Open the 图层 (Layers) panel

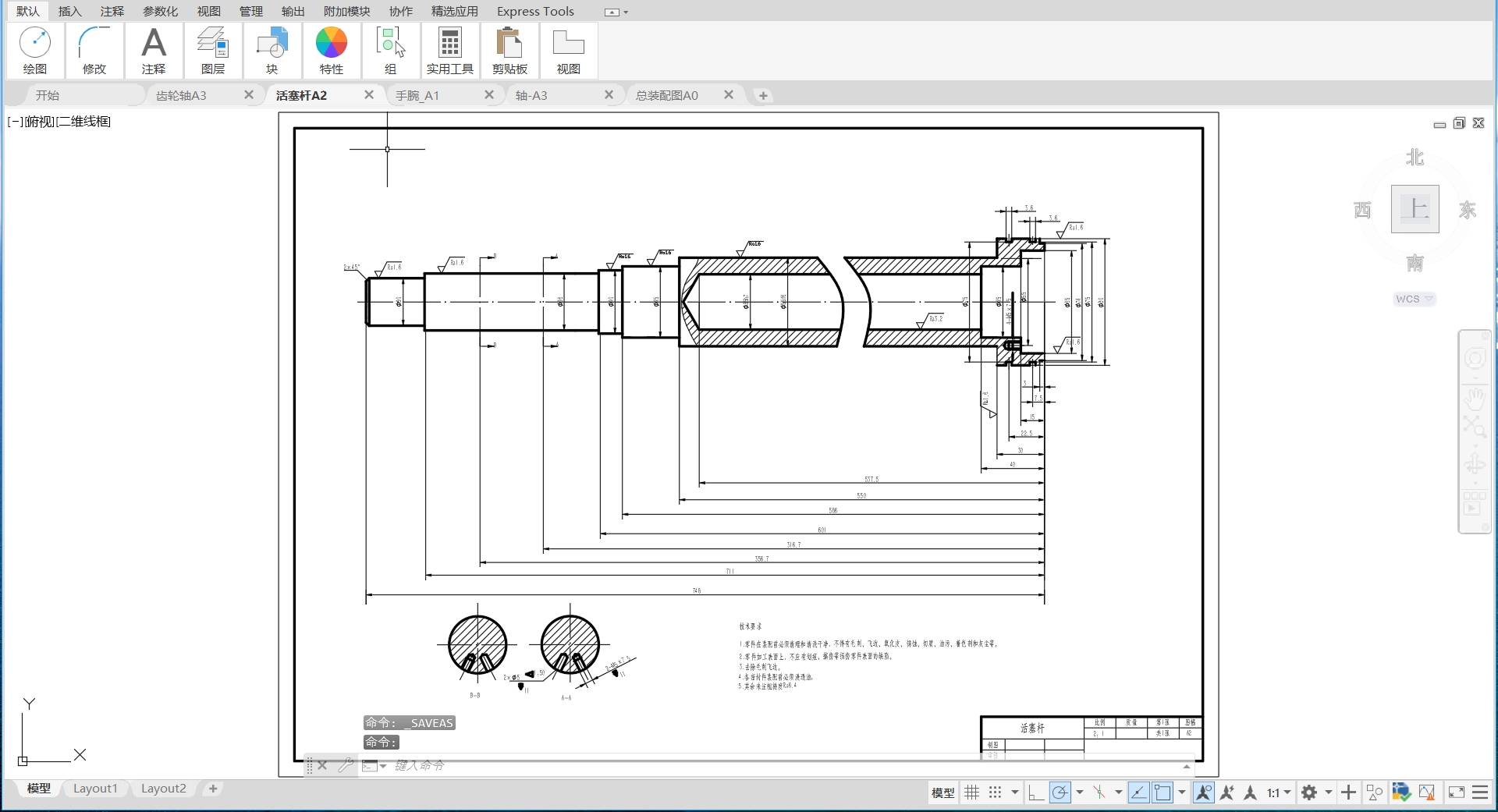(213, 51)
